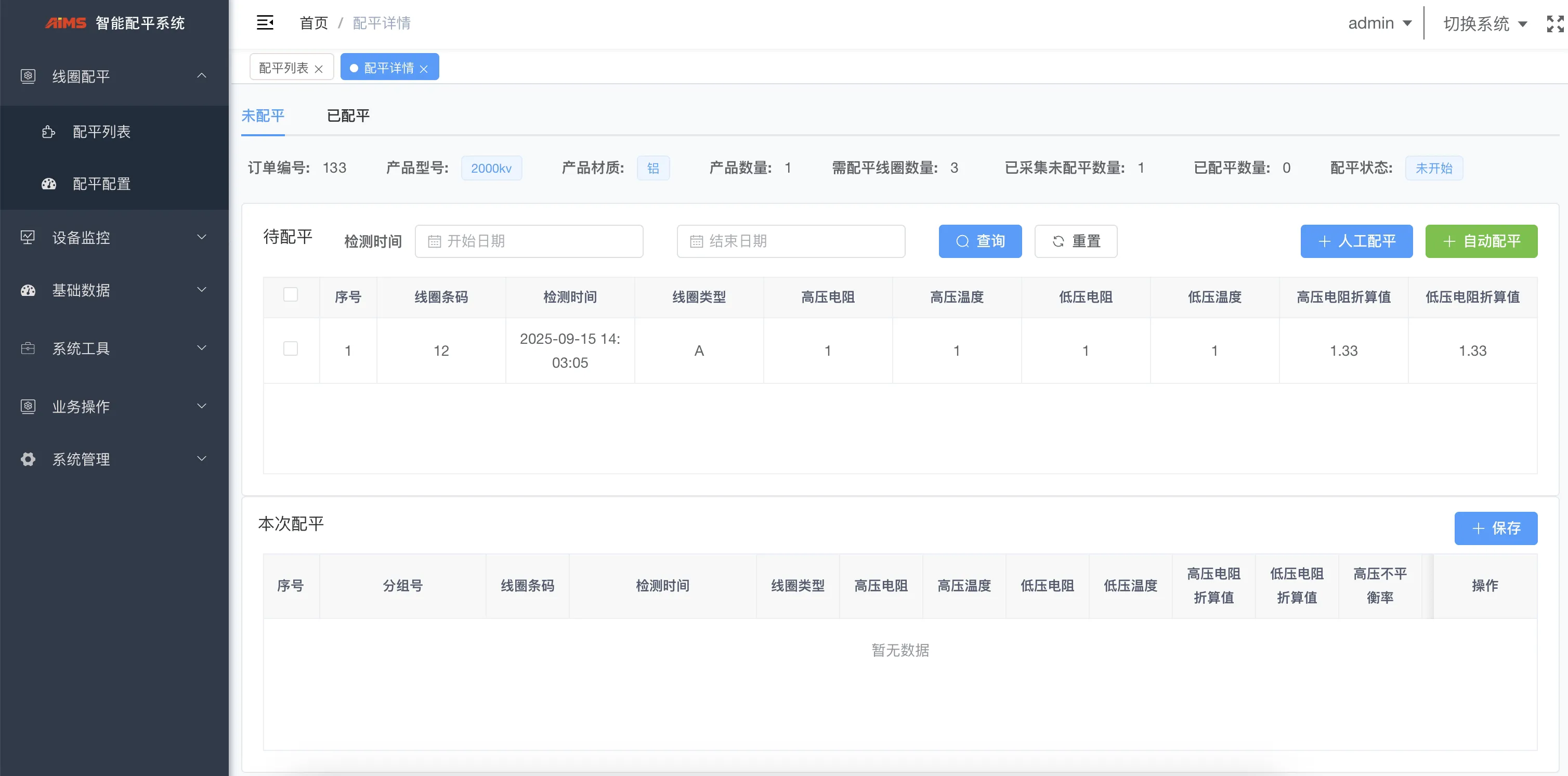
Task: Click the 暂无数据 empty placeholder text
Action: click(900, 651)
